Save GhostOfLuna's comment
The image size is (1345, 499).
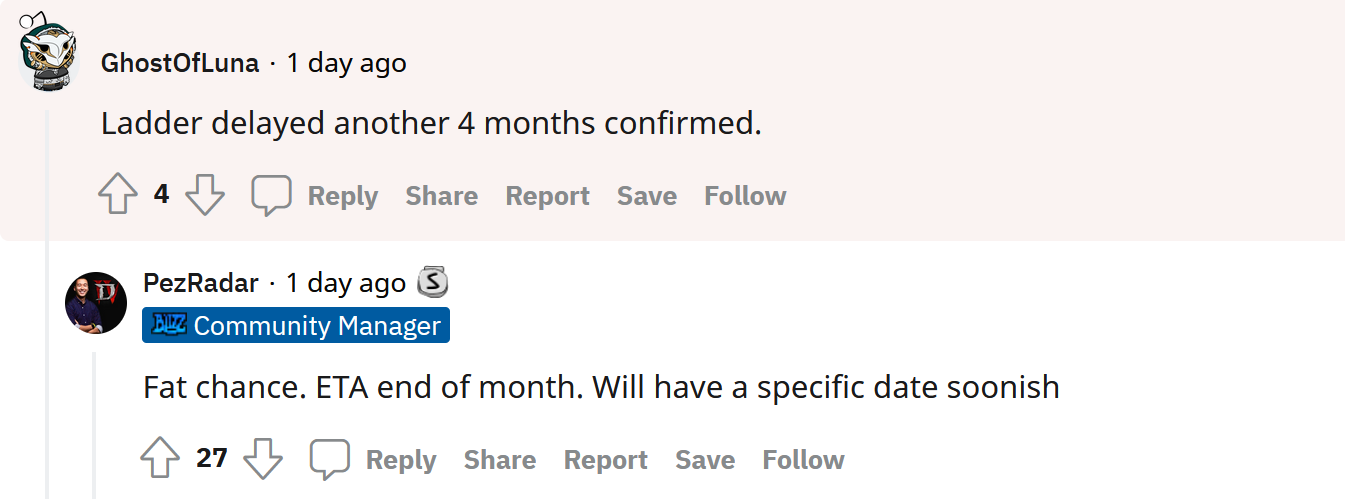646,196
